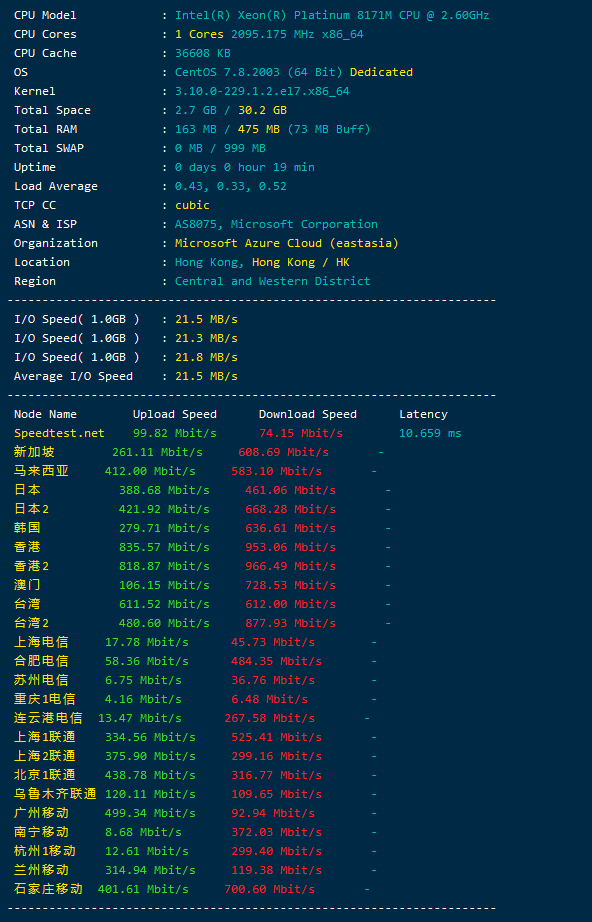Image resolution: width=592 pixels, height=922 pixels.
Task: Click the Upload Speed column header
Action: (x=175, y=414)
